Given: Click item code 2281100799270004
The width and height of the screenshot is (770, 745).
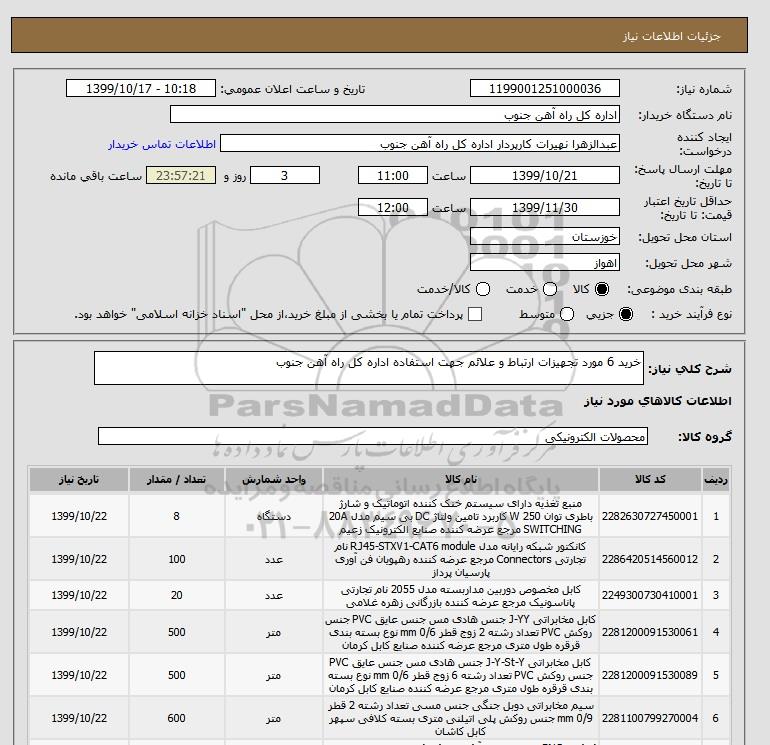Looking at the screenshot, I should [x=650, y=718].
